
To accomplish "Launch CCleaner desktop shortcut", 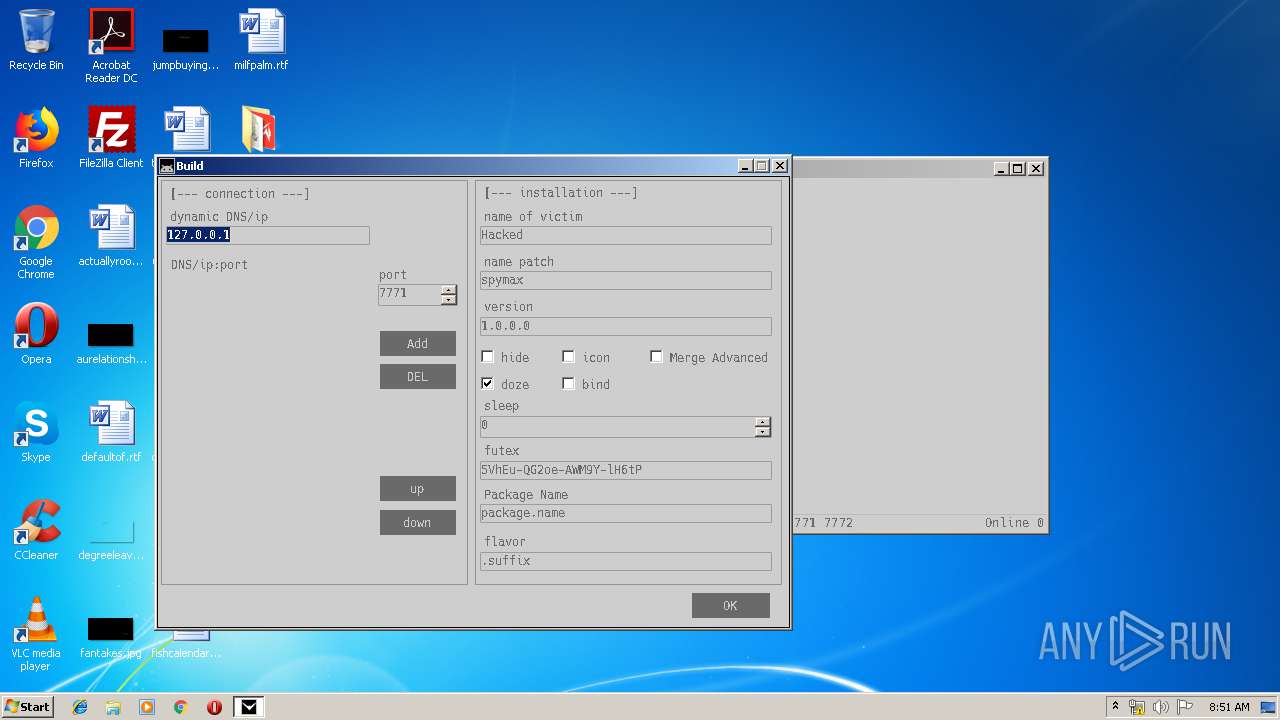I will 36,530.
